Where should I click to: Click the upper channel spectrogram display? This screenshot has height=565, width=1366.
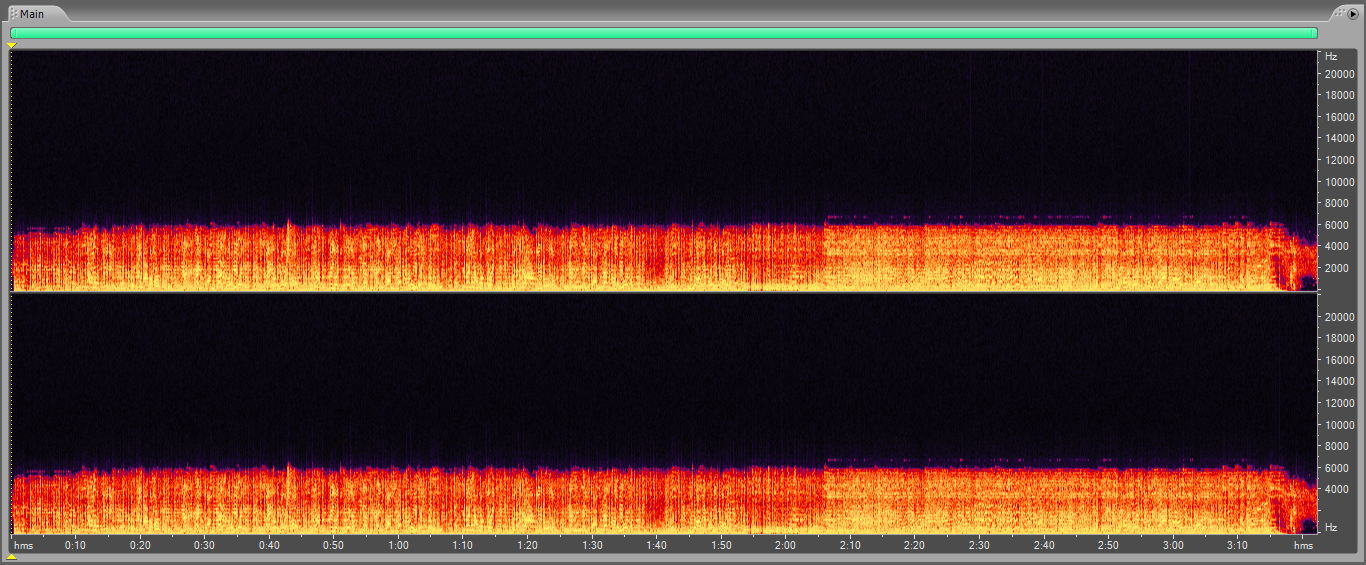click(x=664, y=171)
